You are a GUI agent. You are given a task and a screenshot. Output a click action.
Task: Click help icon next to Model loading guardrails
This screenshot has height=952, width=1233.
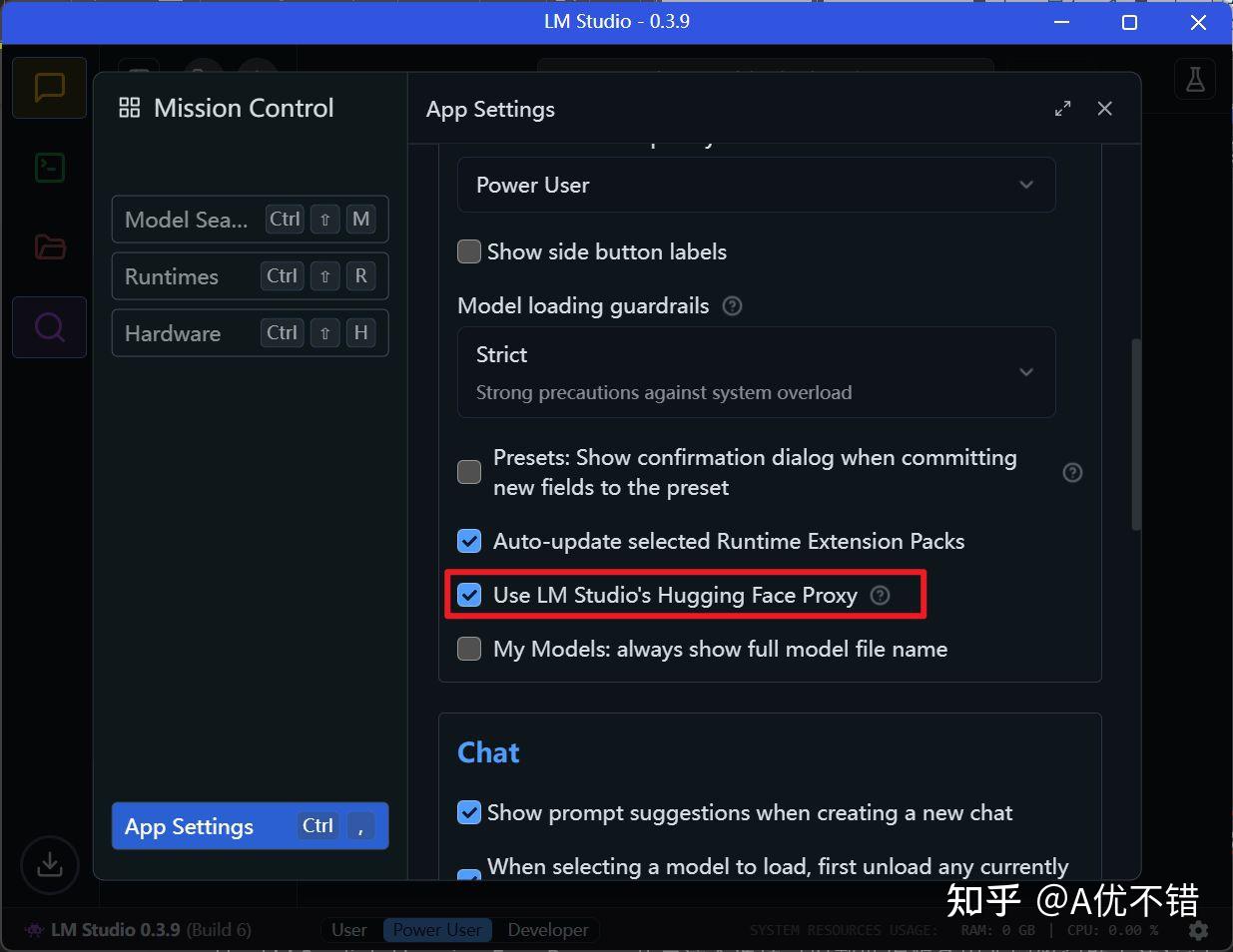click(732, 305)
